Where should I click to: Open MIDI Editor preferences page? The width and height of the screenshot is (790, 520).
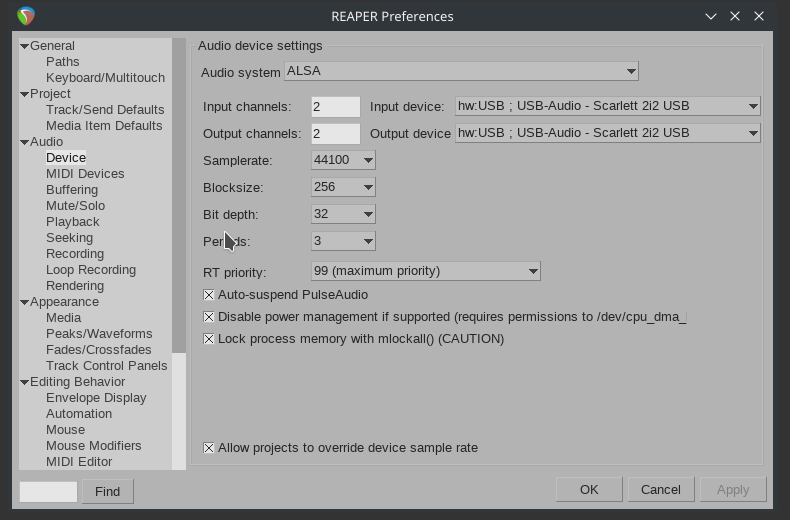click(79, 462)
